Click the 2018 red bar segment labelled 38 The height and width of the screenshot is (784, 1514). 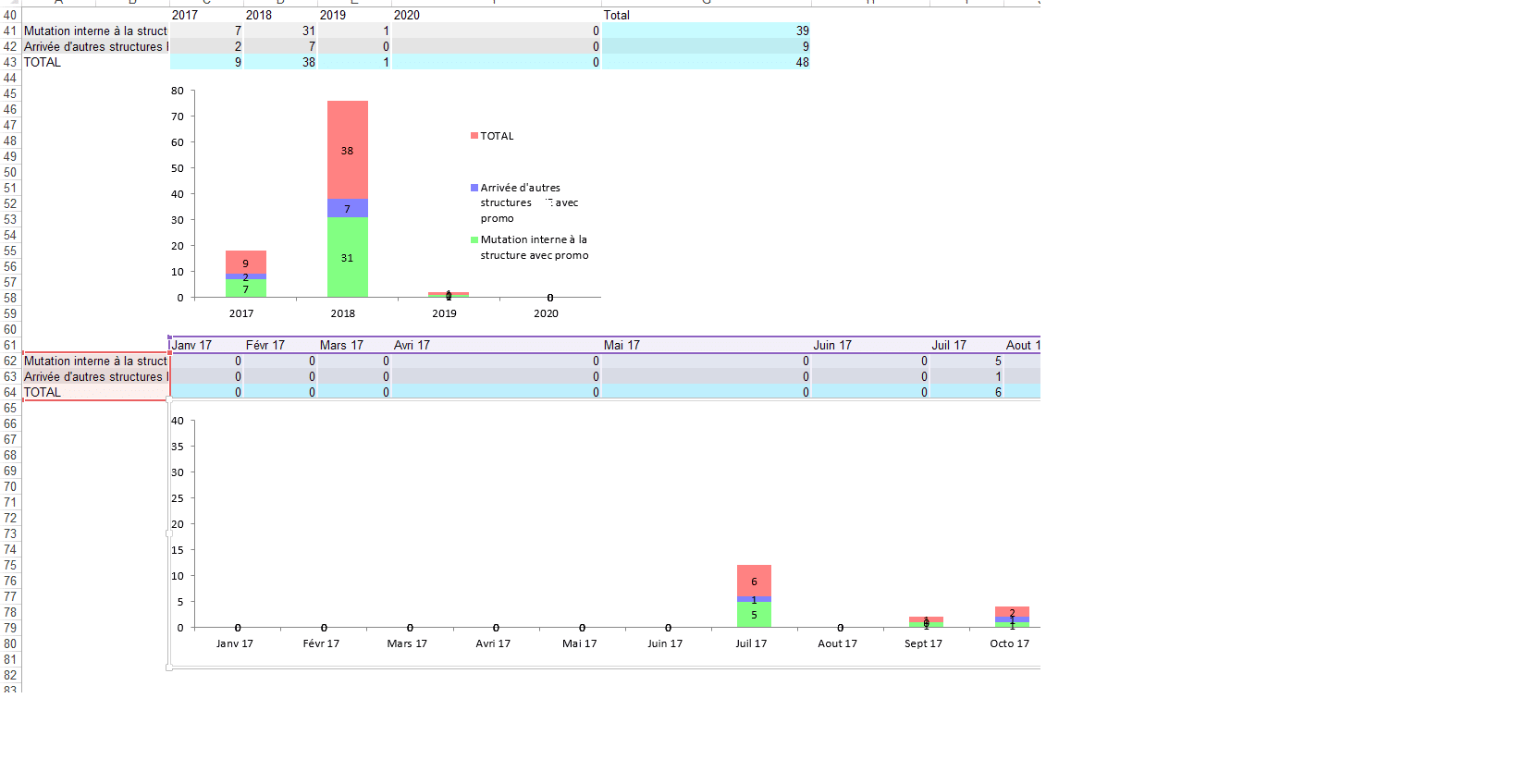point(348,150)
